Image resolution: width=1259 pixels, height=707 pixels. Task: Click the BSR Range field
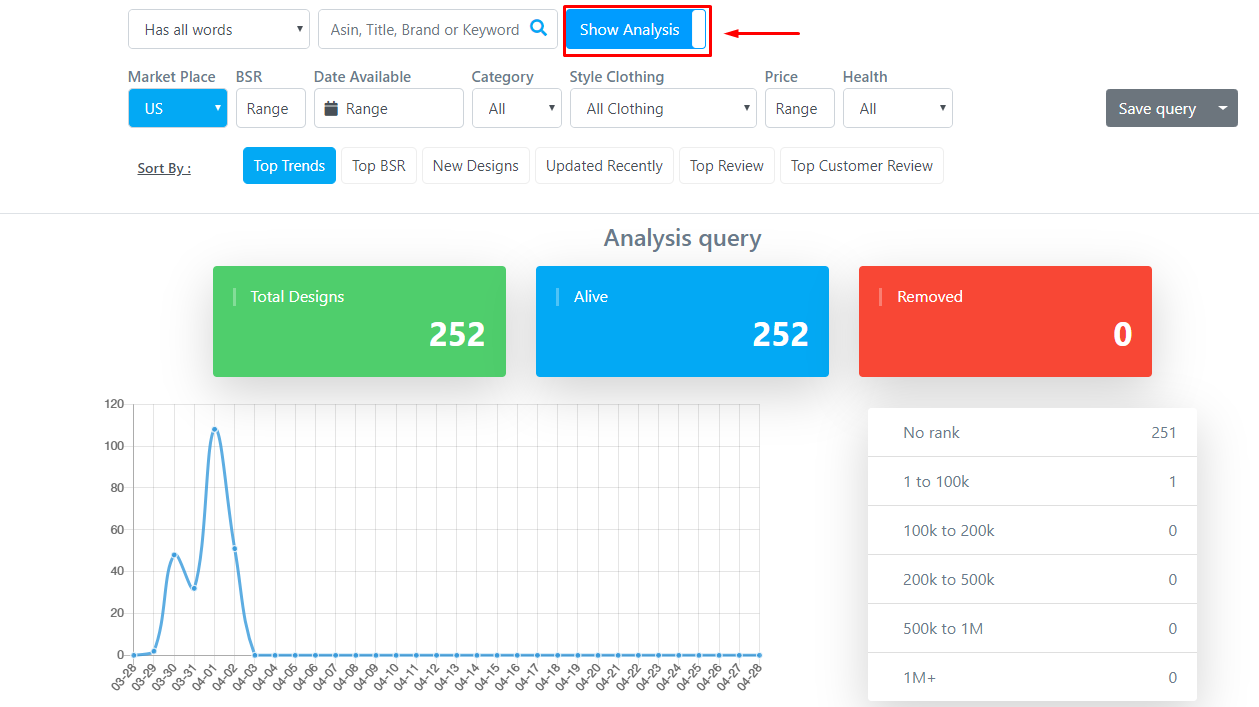tap(271, 108)
